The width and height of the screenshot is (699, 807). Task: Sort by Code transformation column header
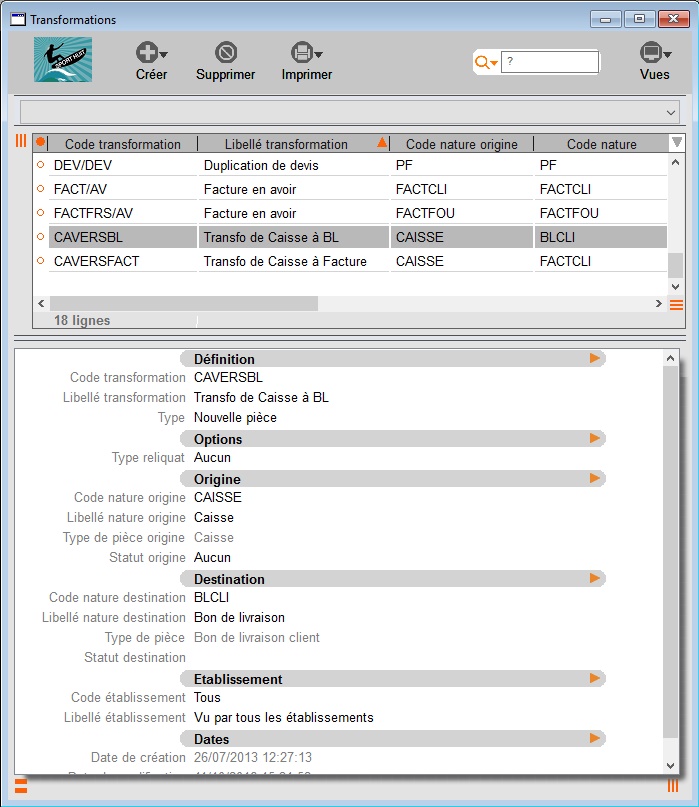tap(123, 144)
